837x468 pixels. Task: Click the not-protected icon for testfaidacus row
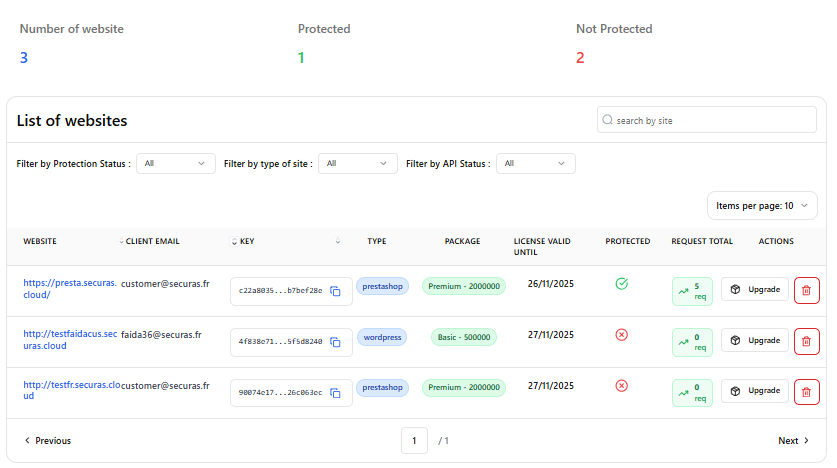[x=621, y=335]
